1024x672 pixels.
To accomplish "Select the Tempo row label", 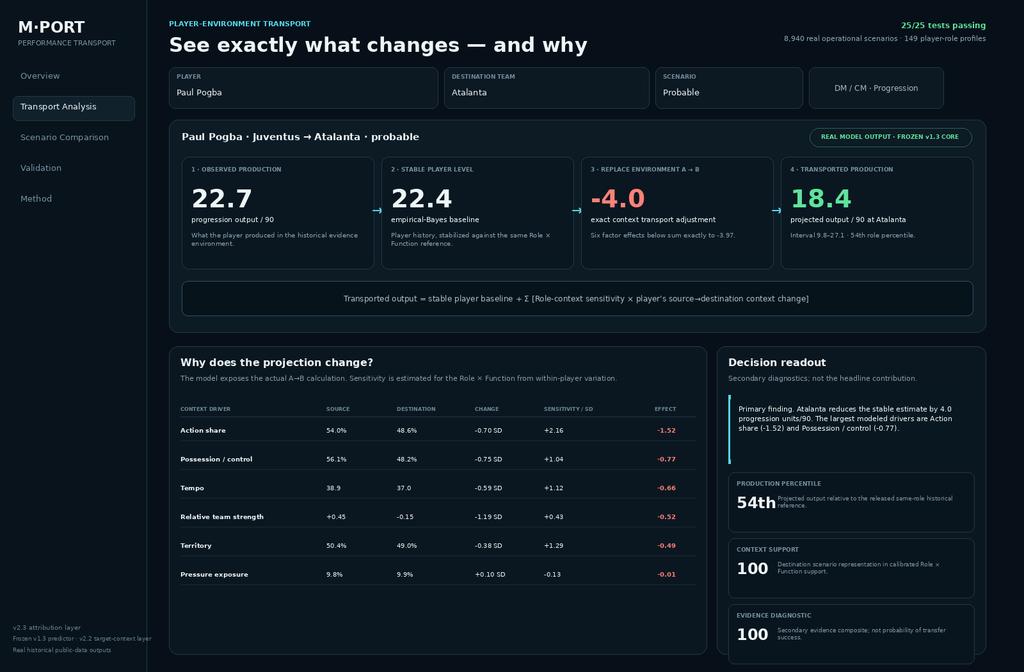I will [192, 488].
